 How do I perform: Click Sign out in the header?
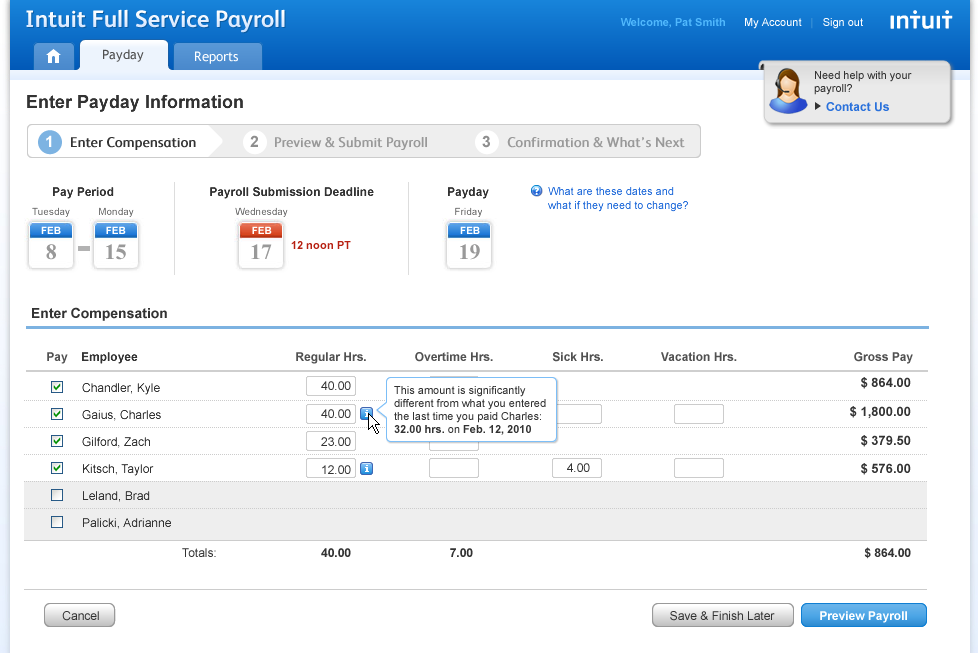pyautogui.click(x=842, y=22)
